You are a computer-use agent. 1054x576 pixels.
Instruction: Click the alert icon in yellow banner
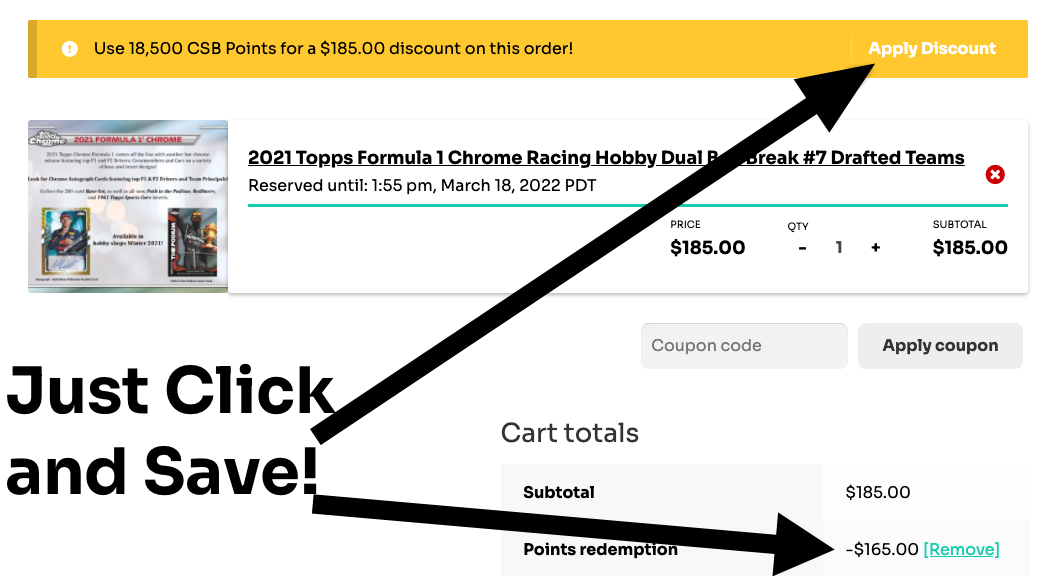pyautogui.click(x=69, y=49)
